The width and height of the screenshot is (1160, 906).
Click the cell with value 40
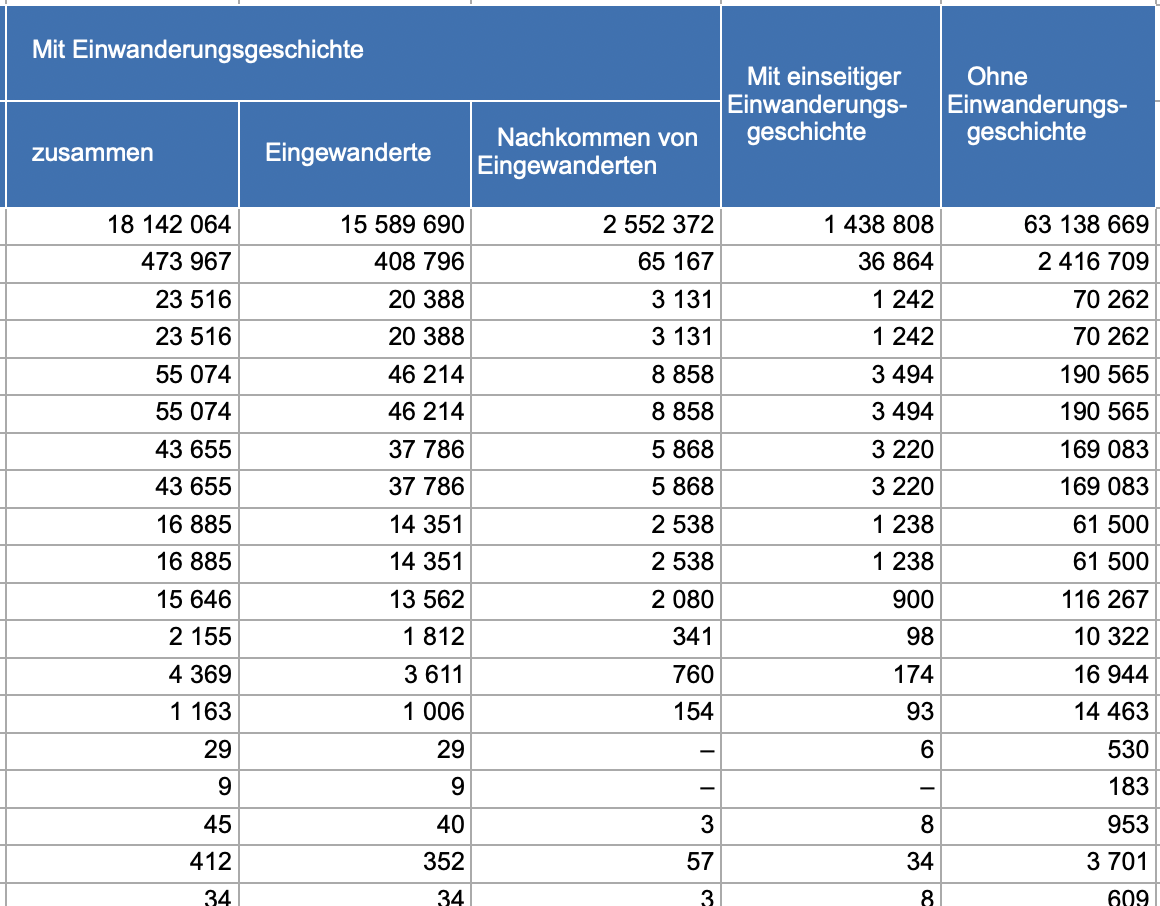[355, 825]
